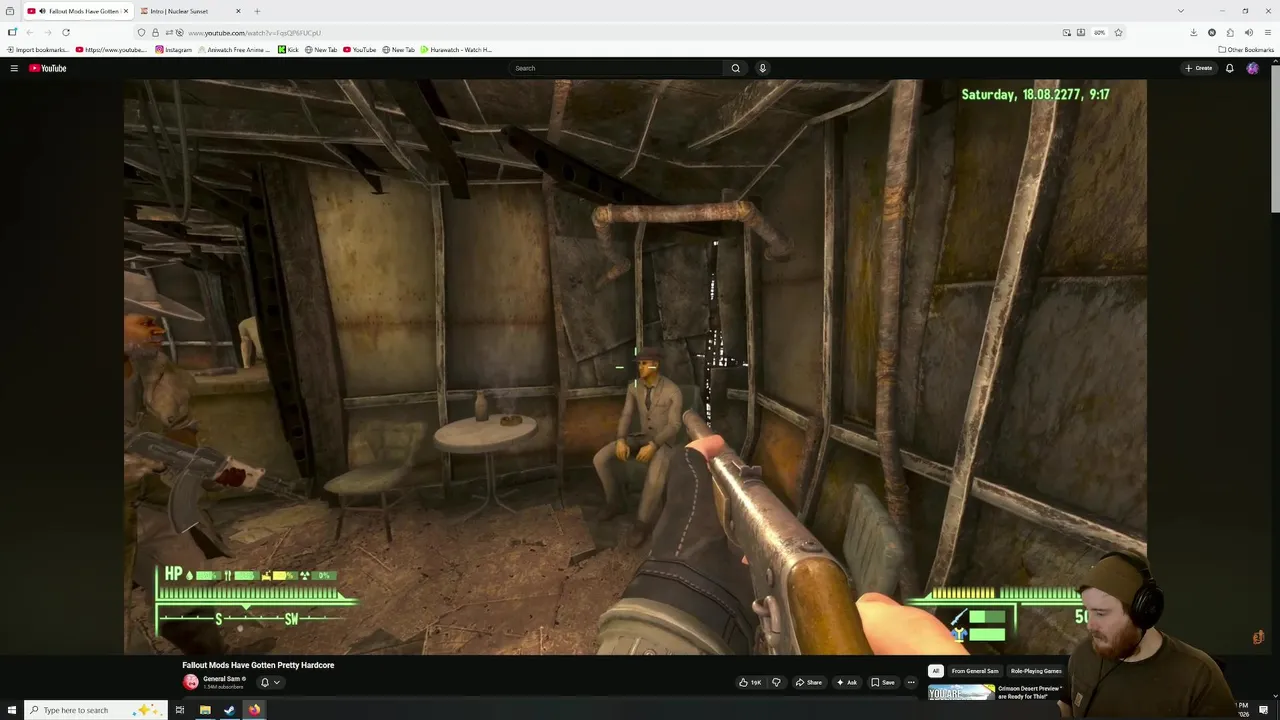Screen dimensions: 1280x720
Task: Mute the playing YouTube tab speaker icon
Action: pos(42,11)
